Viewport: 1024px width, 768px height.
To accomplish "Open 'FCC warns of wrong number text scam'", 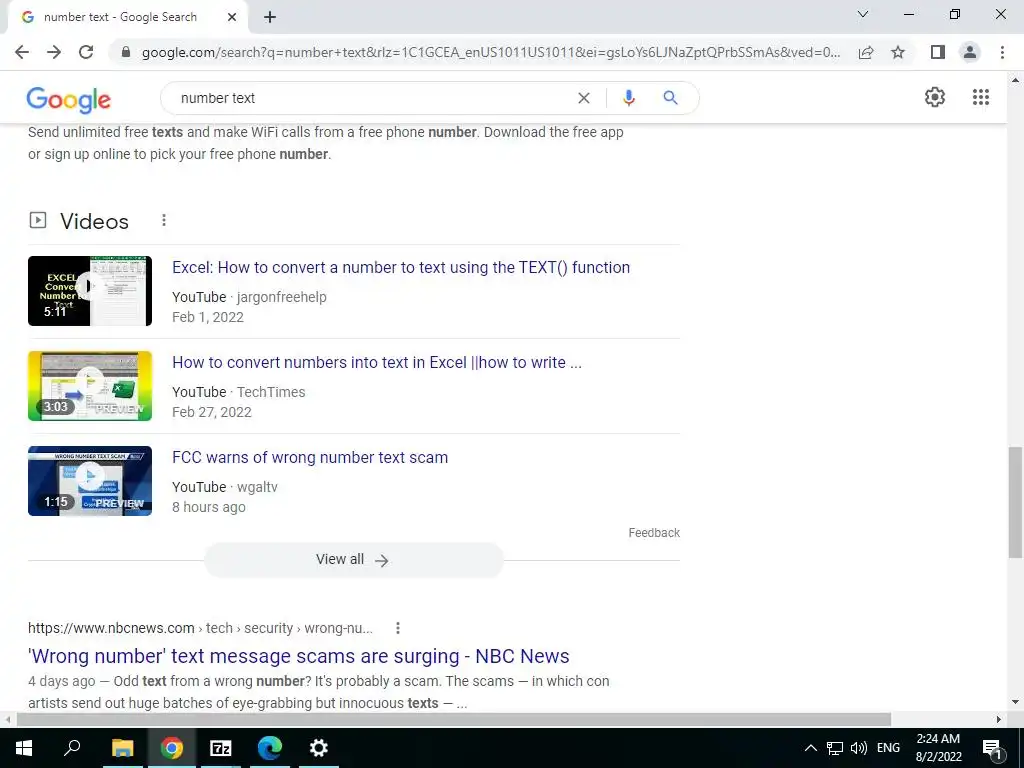I will tap(310, 457).
